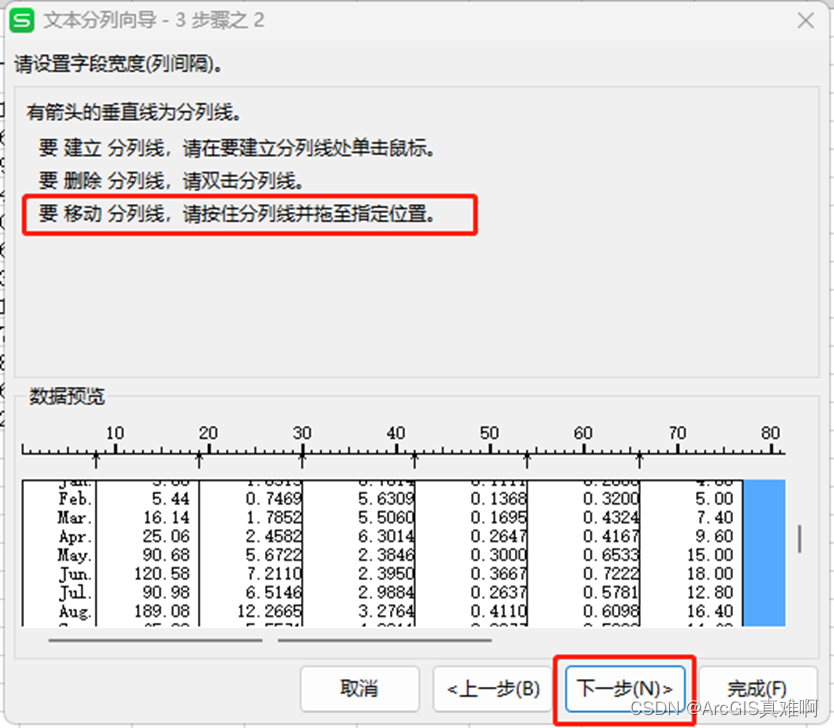Click the value 0.3667 in the preview
Image resolution: width=834 pixels, height=728 pixels.
(498, 574)
